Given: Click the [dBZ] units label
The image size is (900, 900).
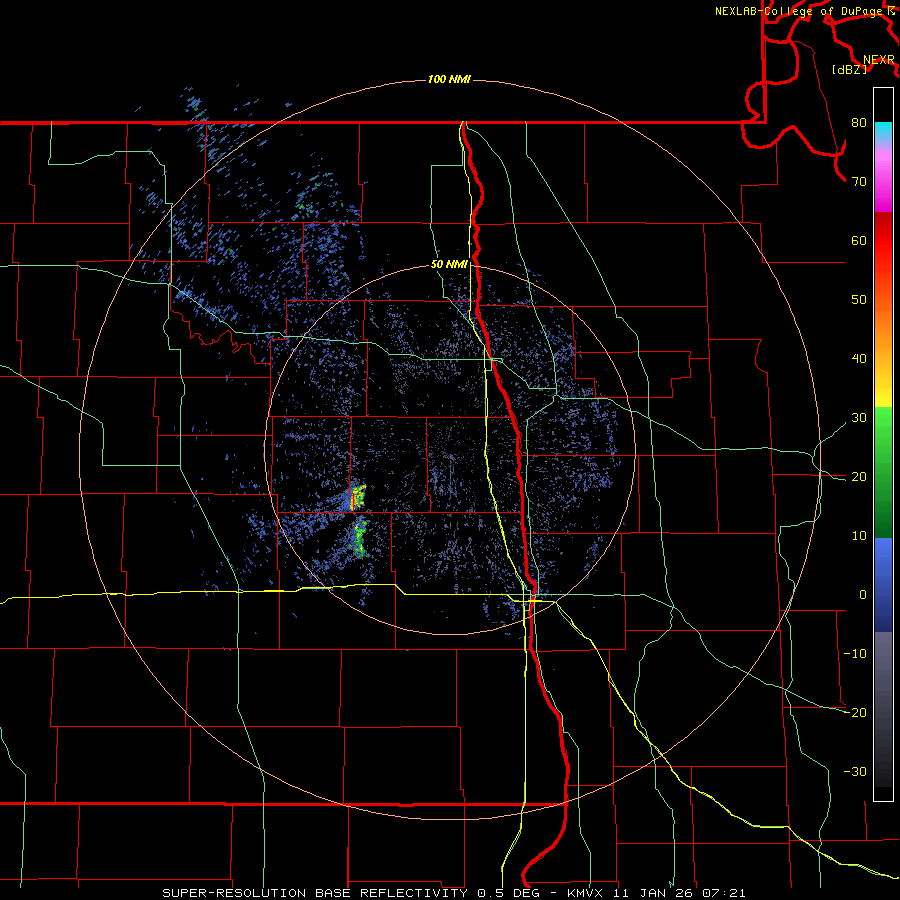Looking at the screenshot, I should (x=849, y=70).
